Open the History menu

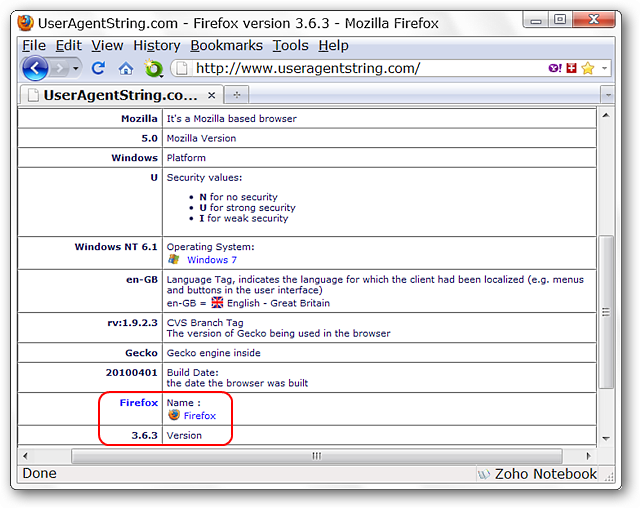[x=156, y=45]
